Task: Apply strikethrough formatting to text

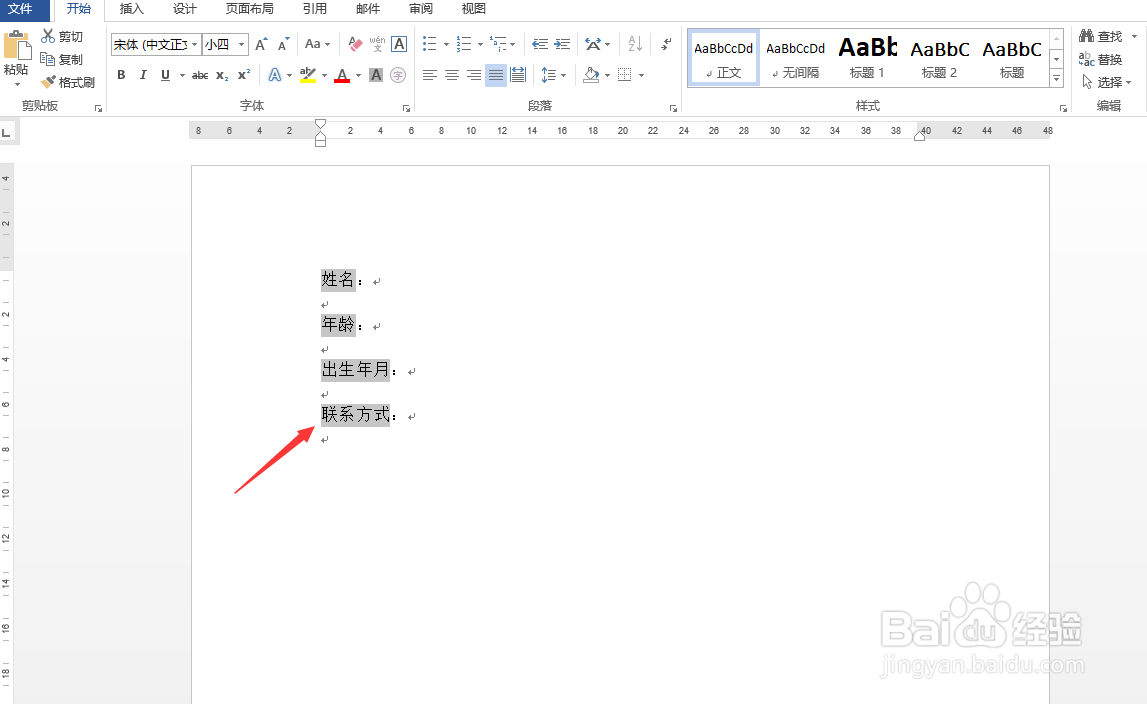Action: coord(199,75)
